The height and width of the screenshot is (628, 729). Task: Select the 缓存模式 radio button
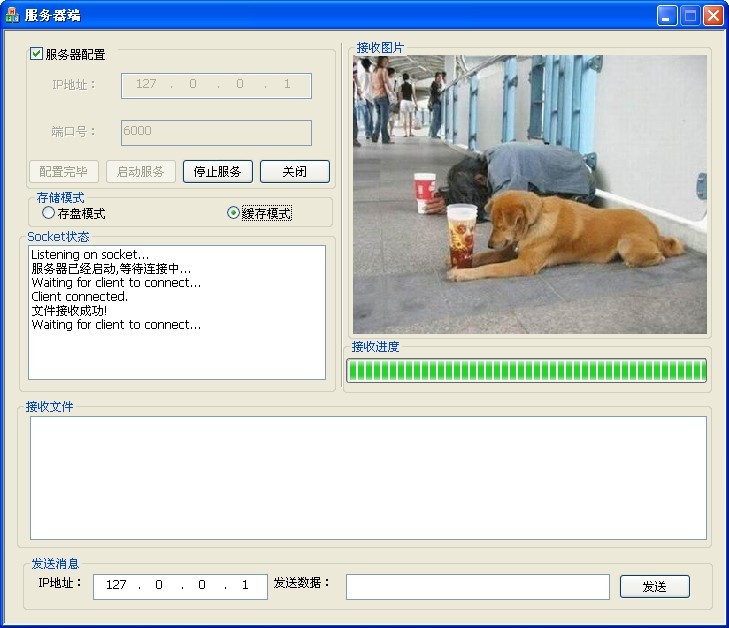pos(233,213)
